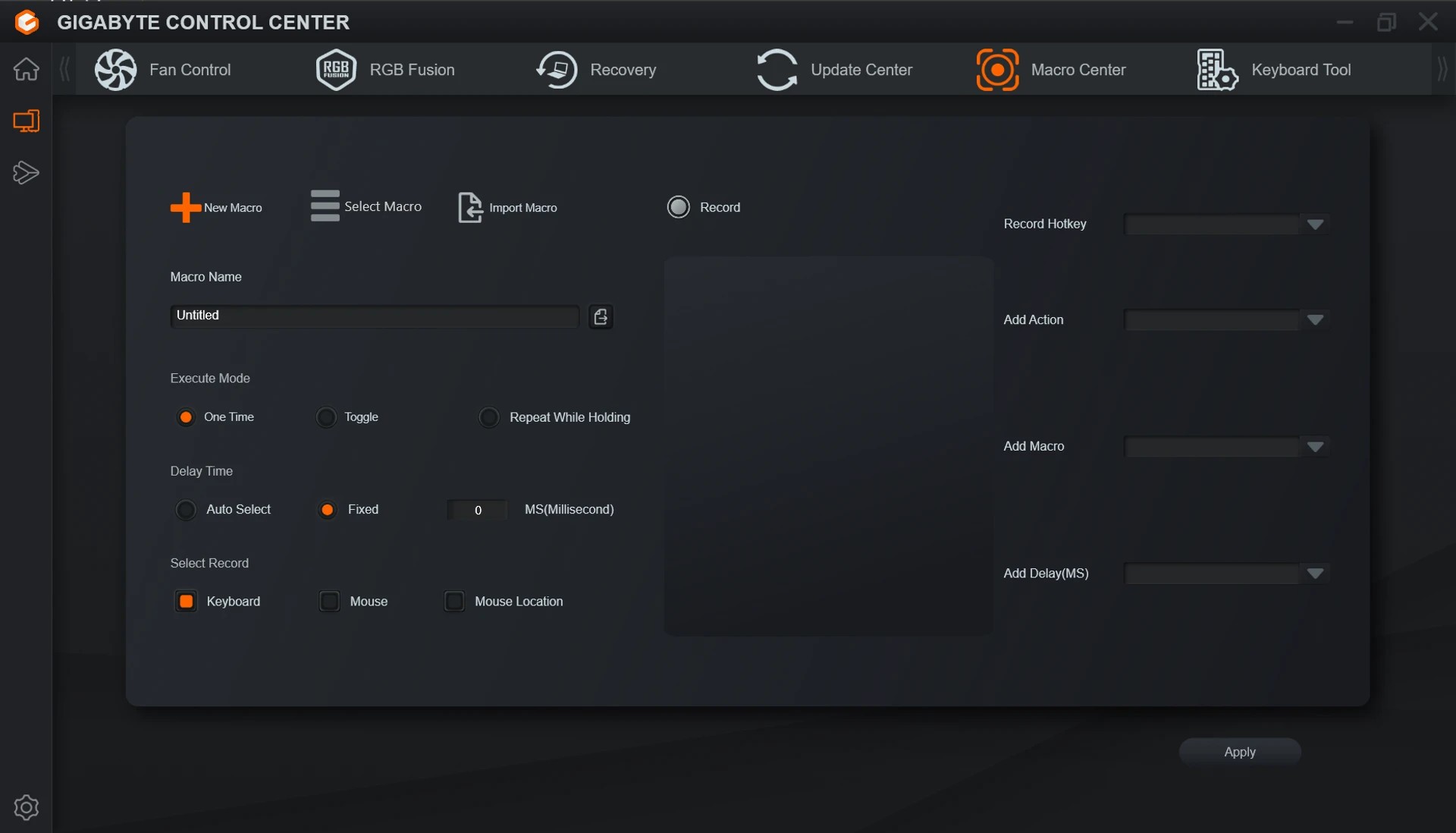The image size is (1456, 833).
Task: Expand the Add Delay(MS) dropdown
Action: (1315, 574)
